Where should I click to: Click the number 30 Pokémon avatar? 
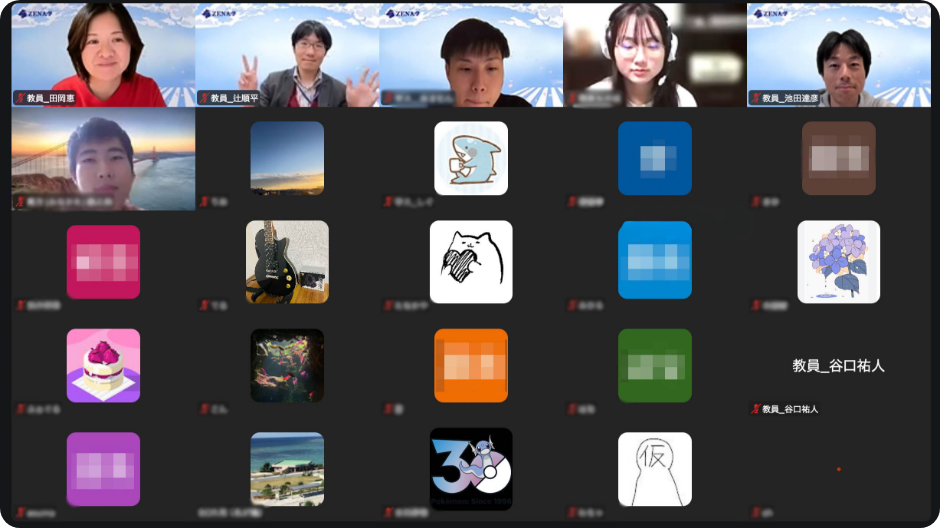pos(471,469)
